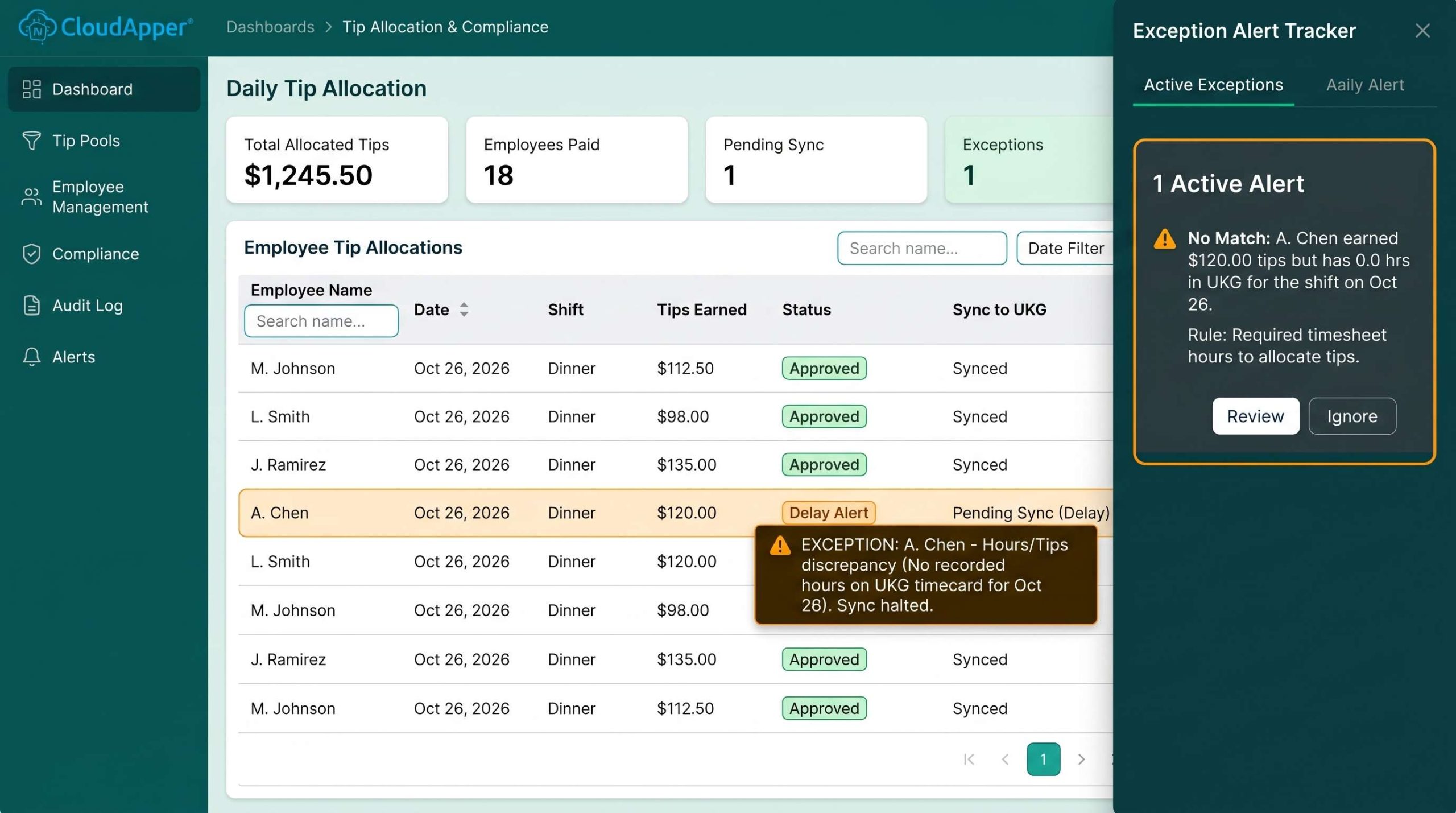Click Pending Sync (Delay) cell
Screen dimensions: 1456x813
click(1031, 513)
